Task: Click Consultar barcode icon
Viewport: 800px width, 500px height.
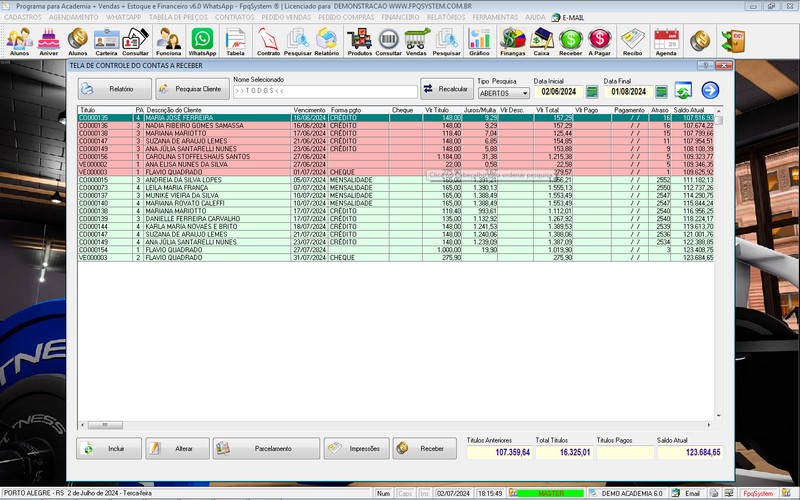Action: 388,41
